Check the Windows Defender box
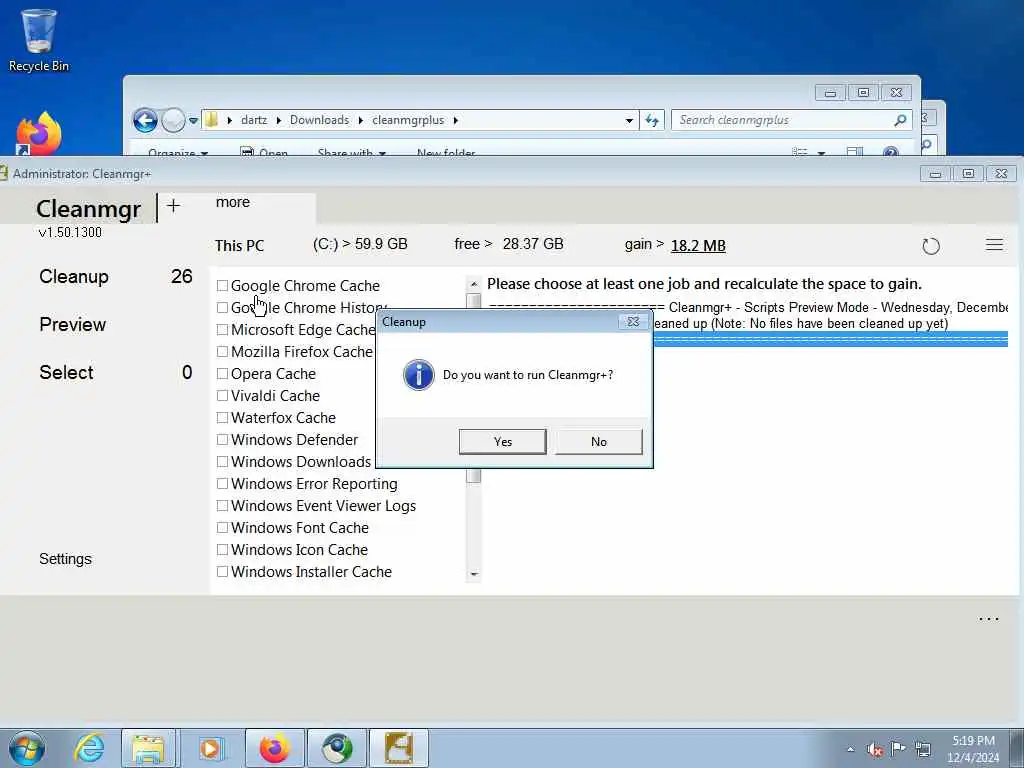Viewport: 1024px width, 768px height. coord(222,440)
